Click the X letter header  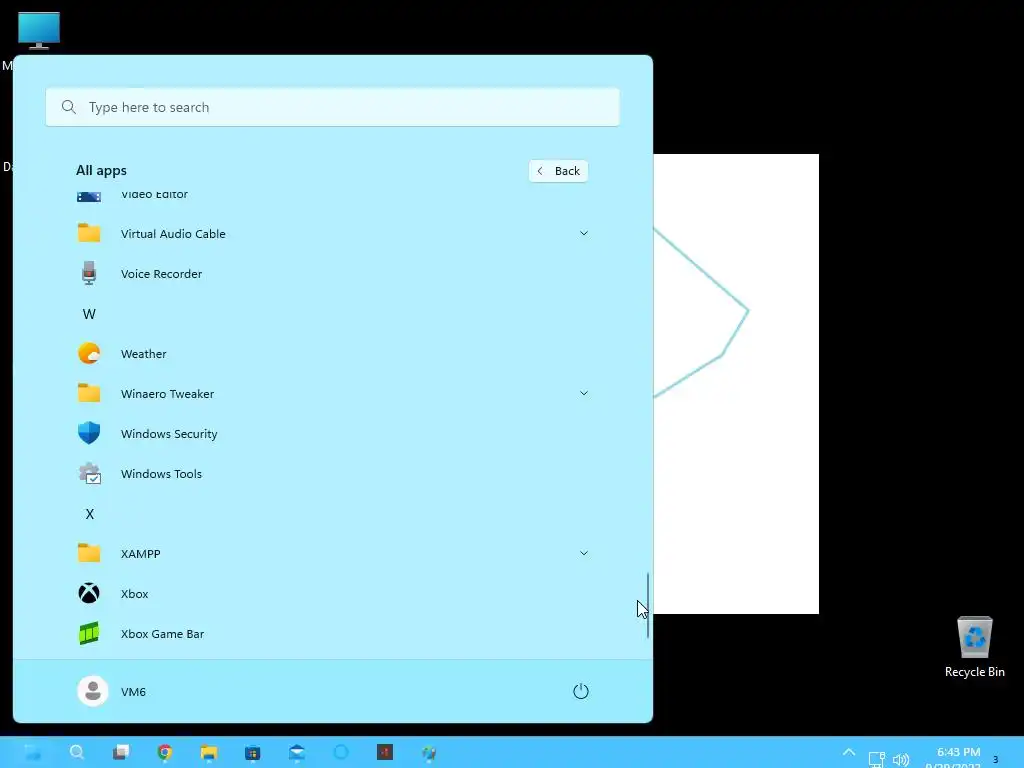pyautogui.click(x=89, y=514)
